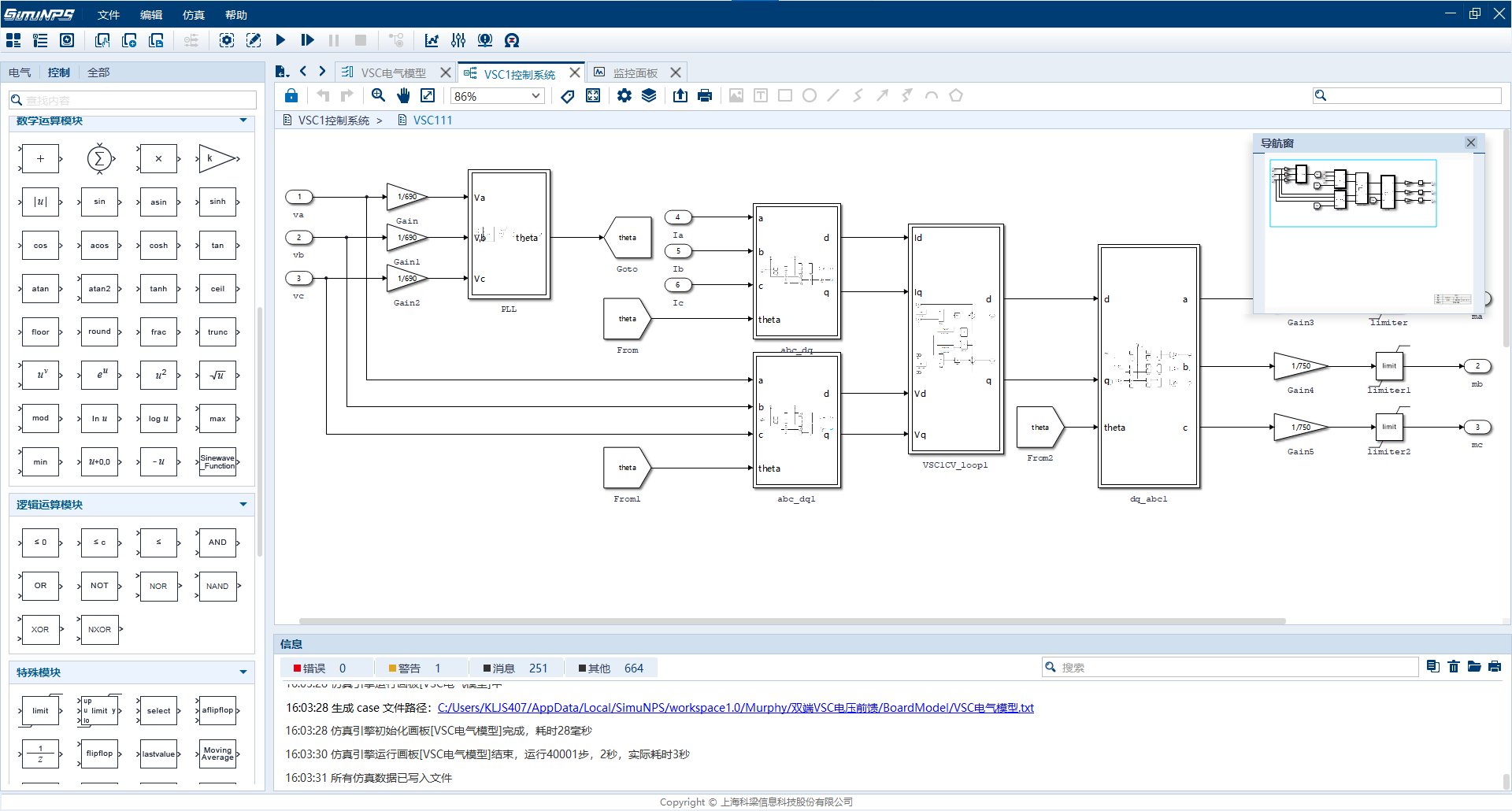Click the gauge meter icon in top toolbar

point(512,40)
